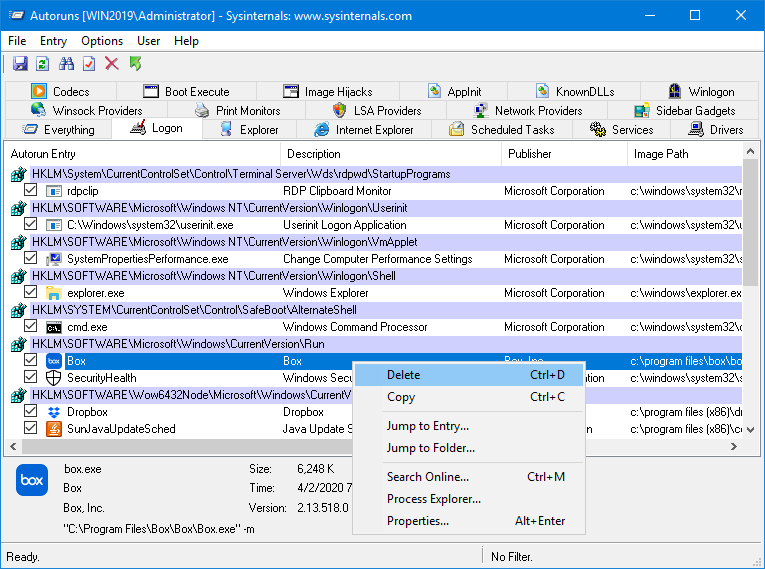This screenshot has height=569, width=765.
Task: Click the Refresh toolbar icon
Action: (x=42, y=63)
